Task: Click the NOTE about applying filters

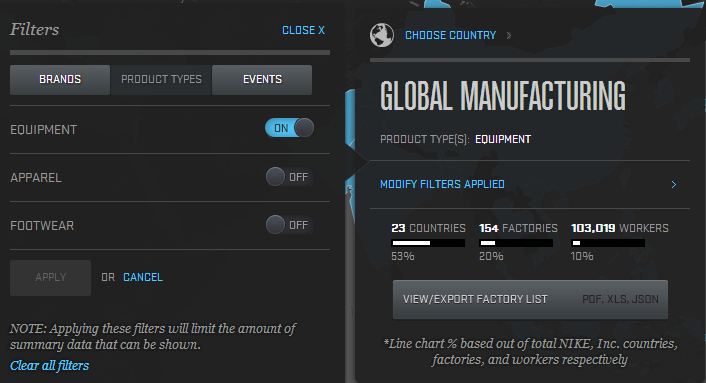Action: tap(153, 337)
